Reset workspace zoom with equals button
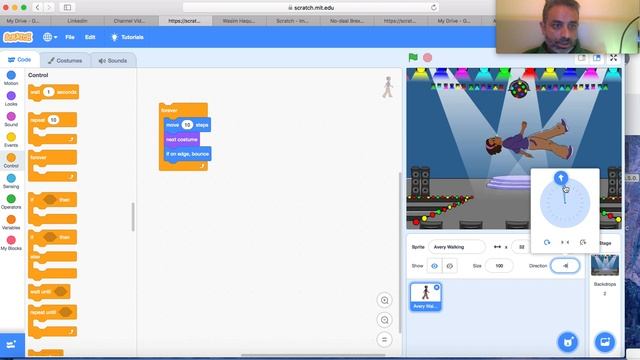The width and height of the screenshot is (640, 360). click(x=384, y=340)
